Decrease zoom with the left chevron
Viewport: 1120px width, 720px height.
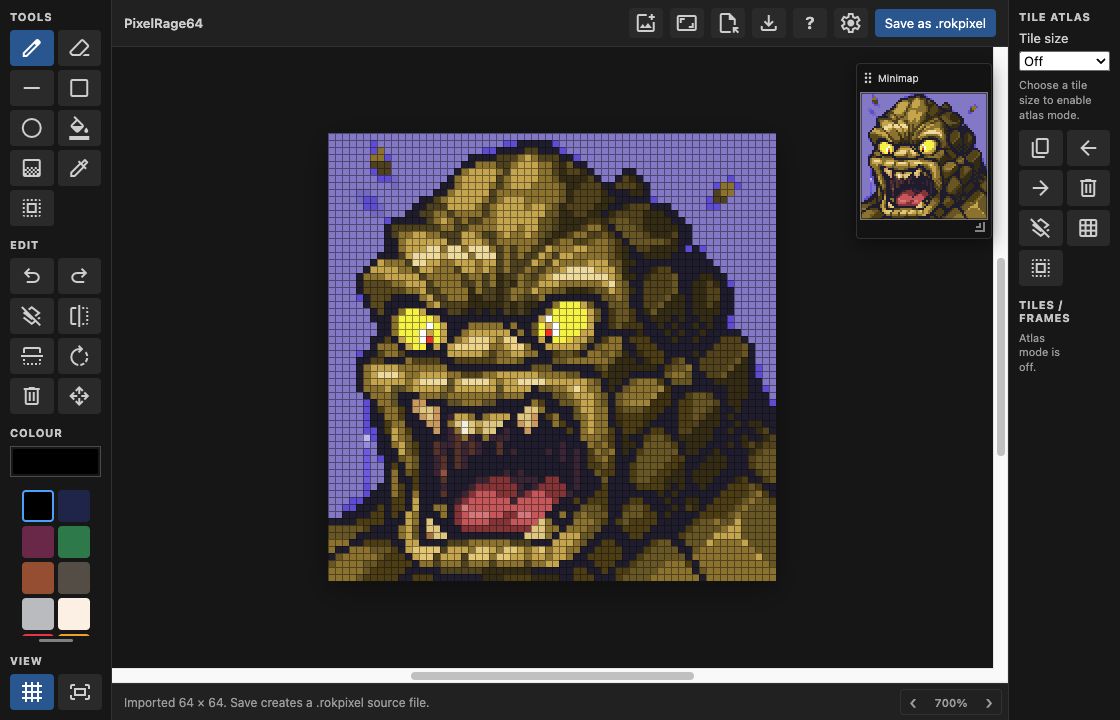913,703
